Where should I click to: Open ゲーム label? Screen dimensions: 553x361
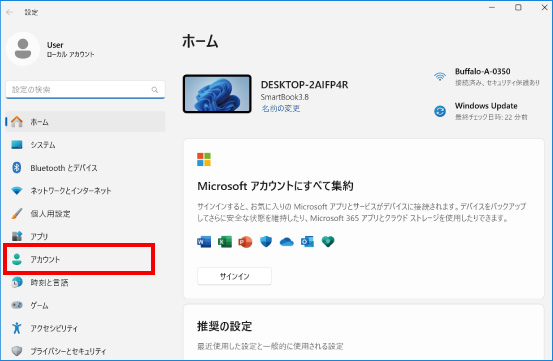click(x=39, y=305)
